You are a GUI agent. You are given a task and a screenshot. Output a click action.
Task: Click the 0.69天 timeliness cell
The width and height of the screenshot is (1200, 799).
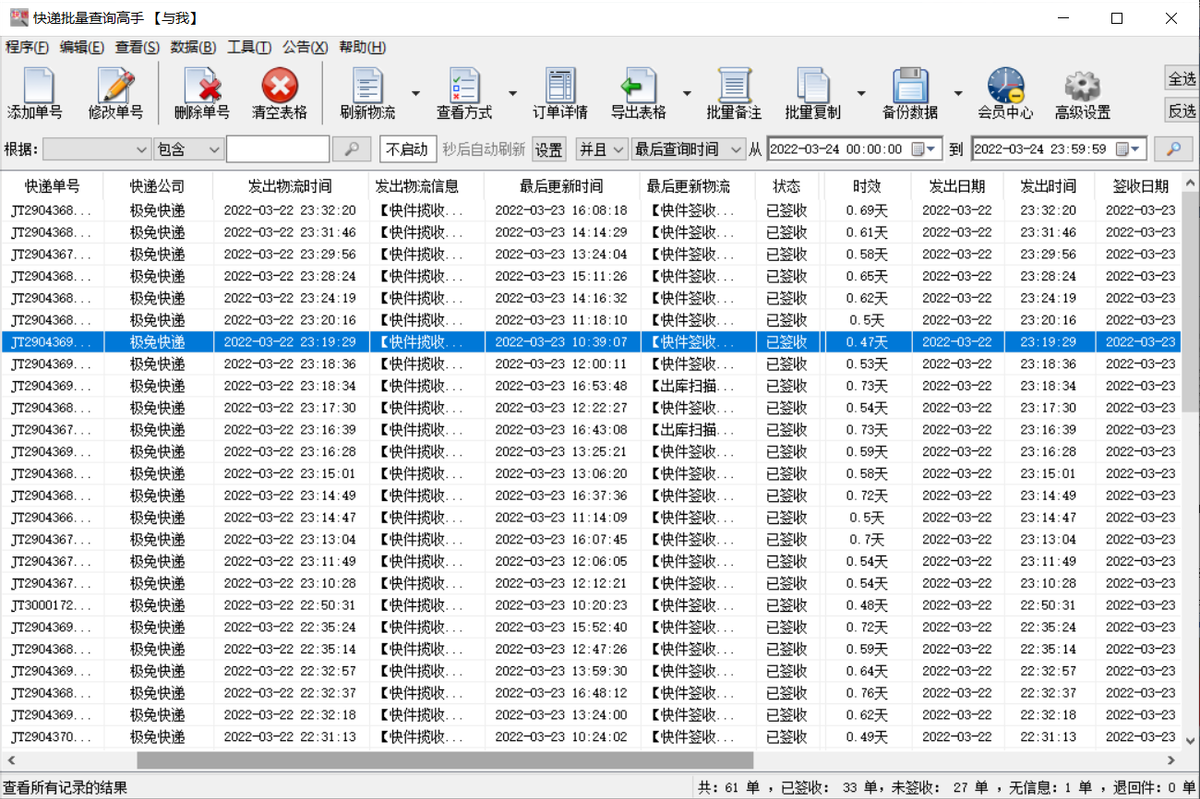[x=867, y=210]
